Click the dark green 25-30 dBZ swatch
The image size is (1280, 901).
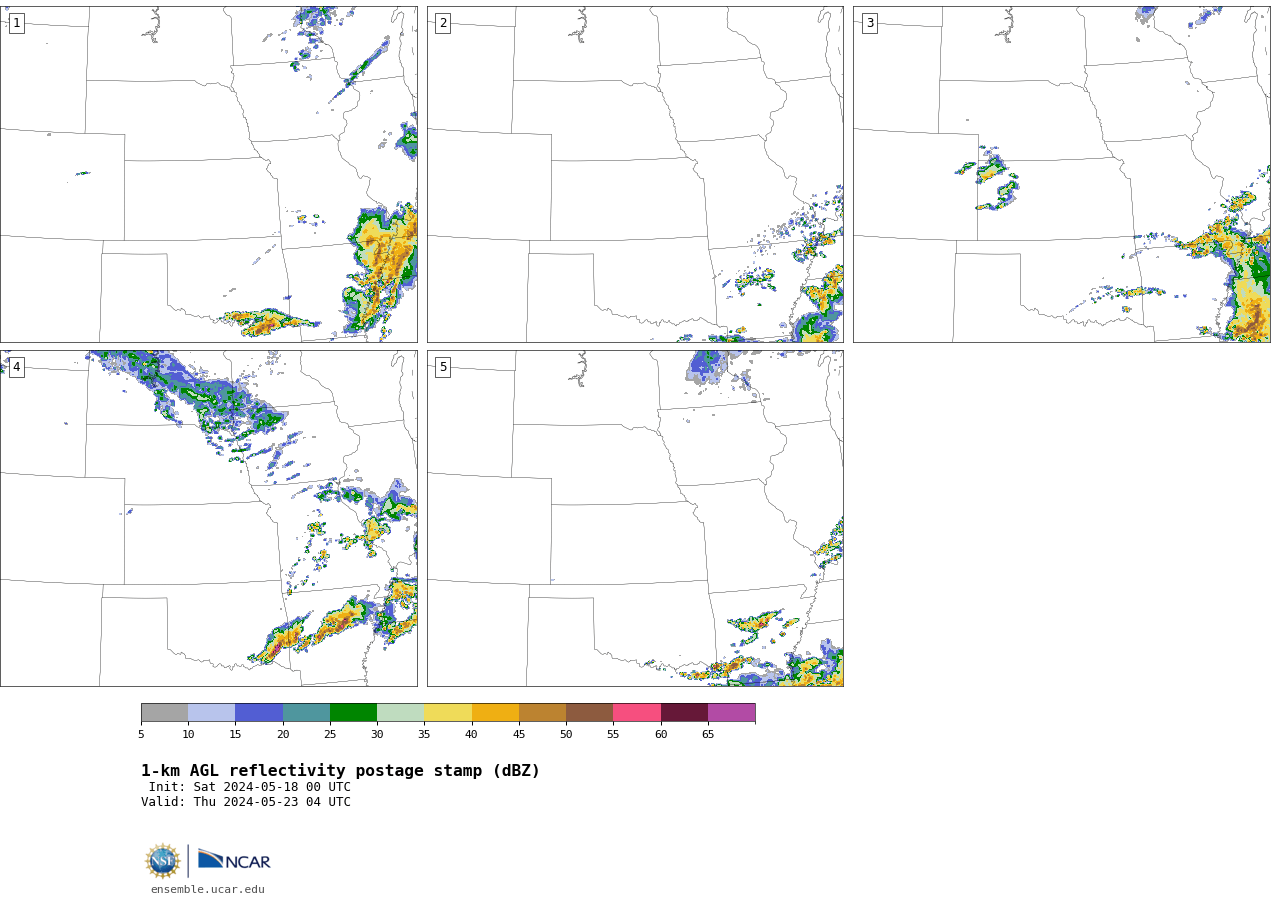[353, 713]
